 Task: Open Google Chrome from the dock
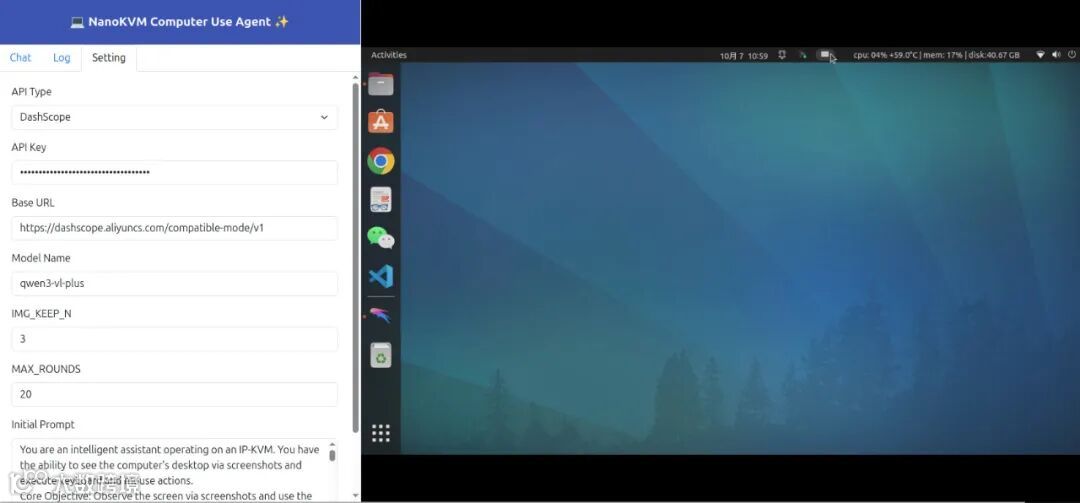point(381,161)
